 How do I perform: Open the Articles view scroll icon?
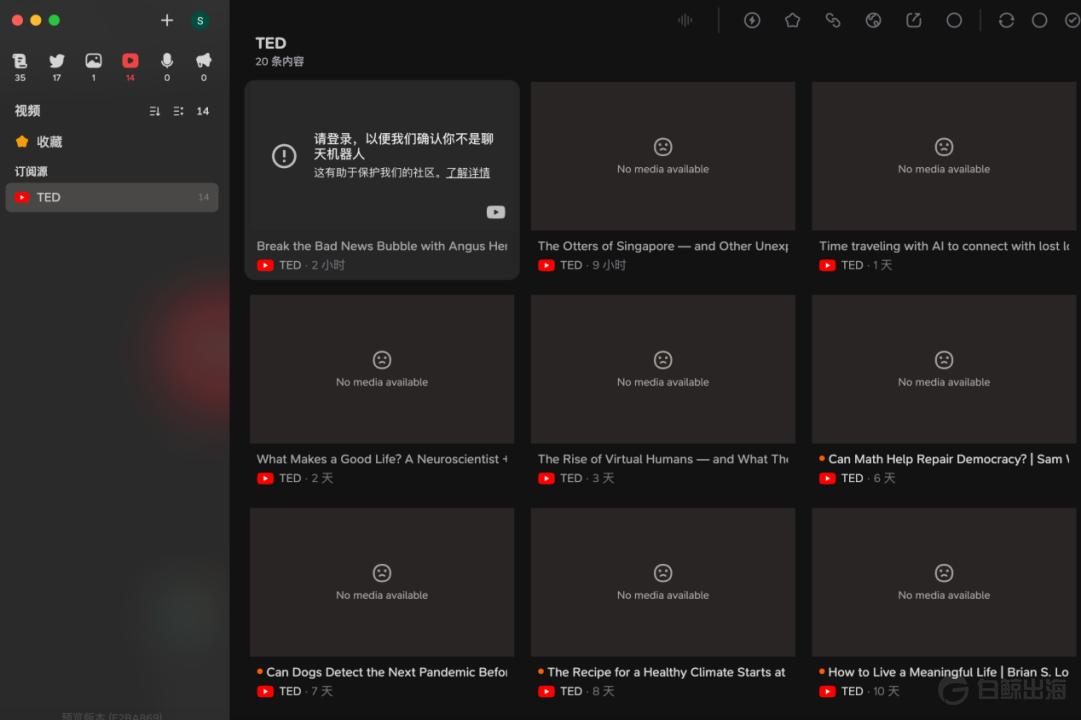[x=20, y=61]
